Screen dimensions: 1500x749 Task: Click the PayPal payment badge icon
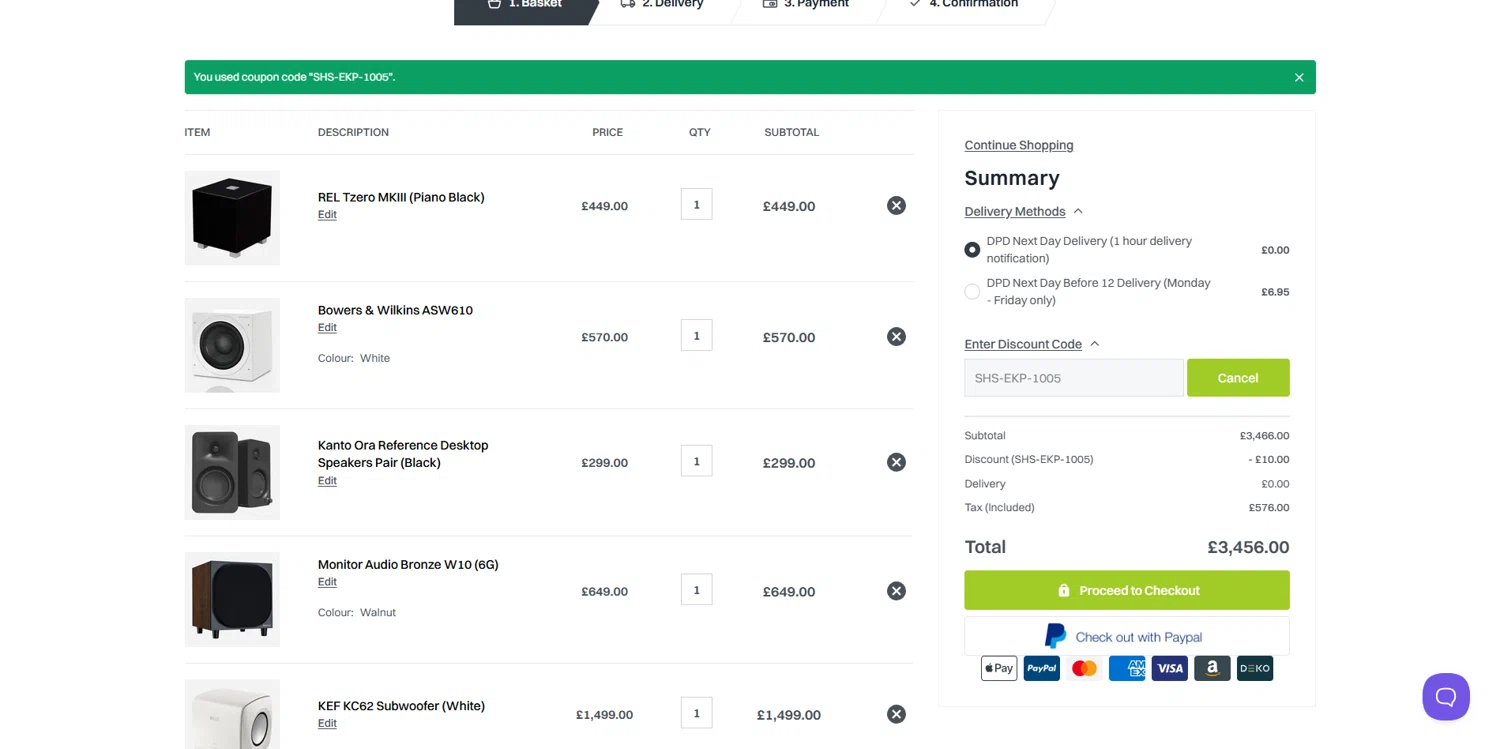pyautogui.click(x=1041, y=668)
